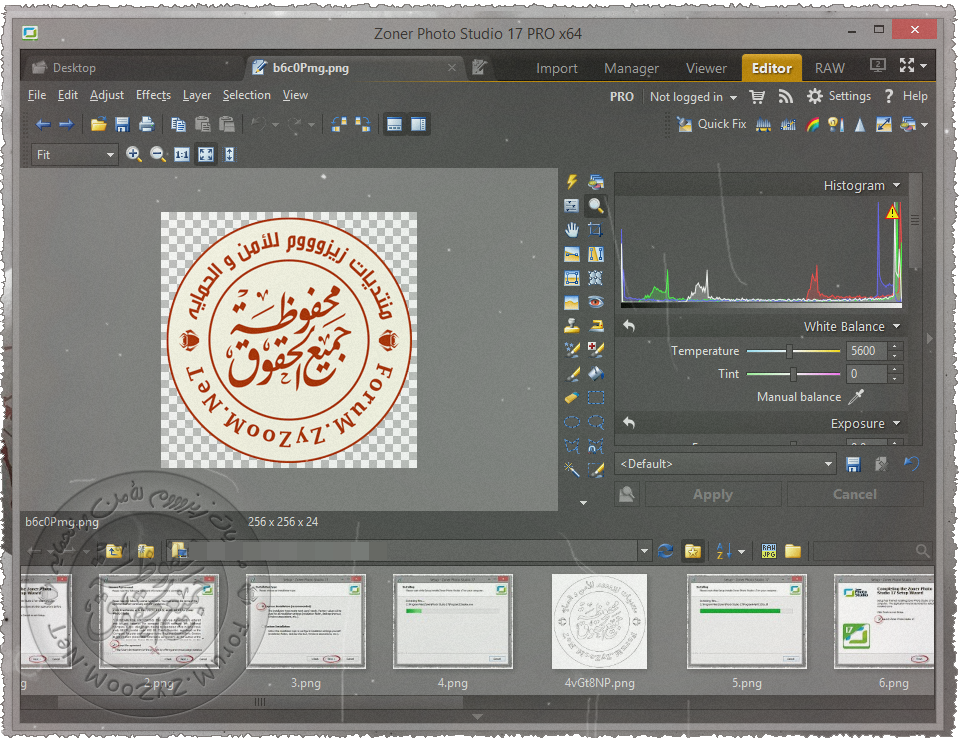Select the Zoom magnifier tool
The height and width of the screenshot is (743, 960).
[596, 206]
